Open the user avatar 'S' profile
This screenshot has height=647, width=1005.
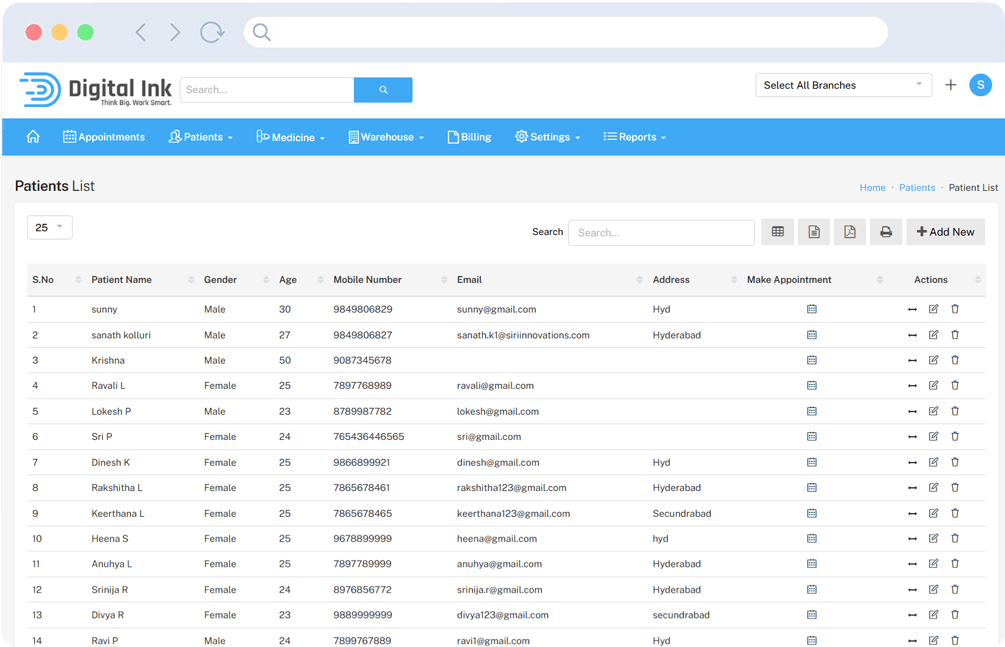pos(980,86)
